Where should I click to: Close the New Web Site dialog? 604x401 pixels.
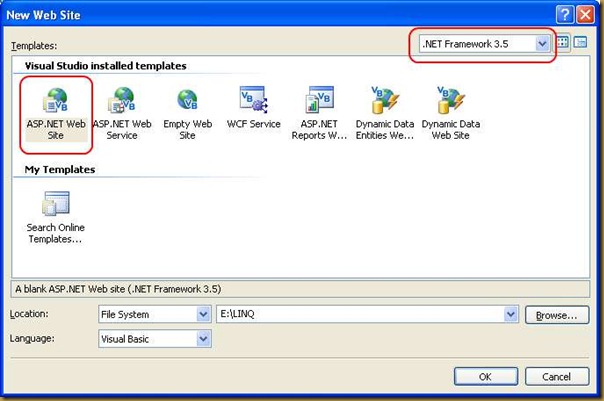coord(586,15)
